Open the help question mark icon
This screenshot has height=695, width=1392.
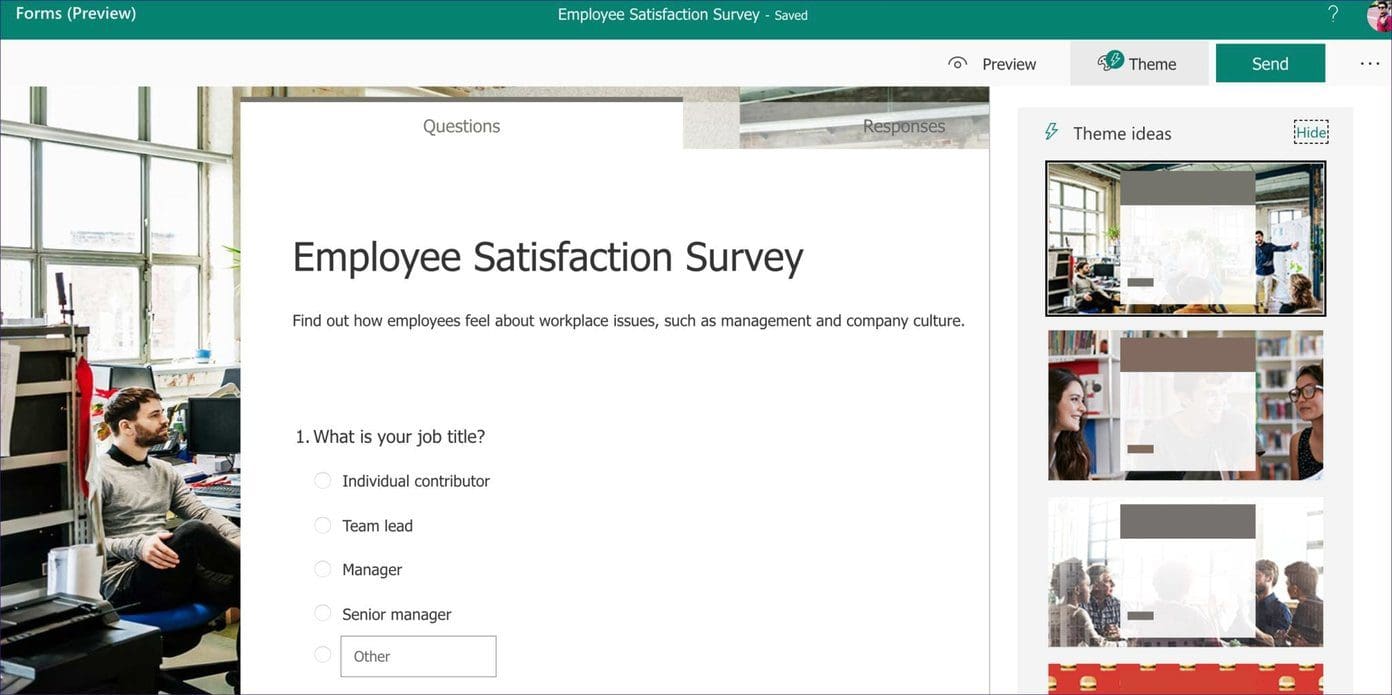(1332, 14)
